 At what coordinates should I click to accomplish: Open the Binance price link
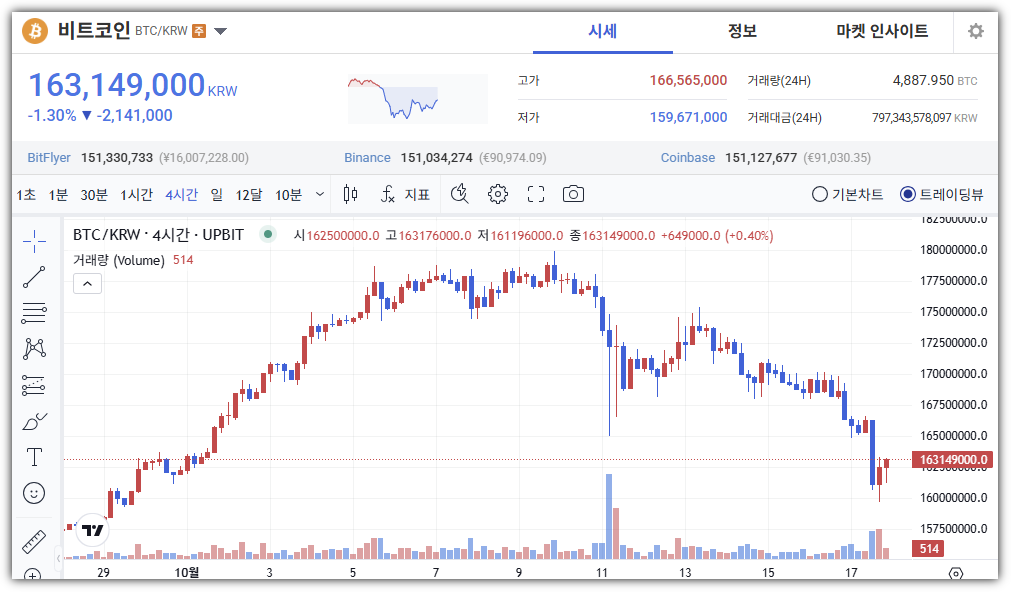[370, 157]
